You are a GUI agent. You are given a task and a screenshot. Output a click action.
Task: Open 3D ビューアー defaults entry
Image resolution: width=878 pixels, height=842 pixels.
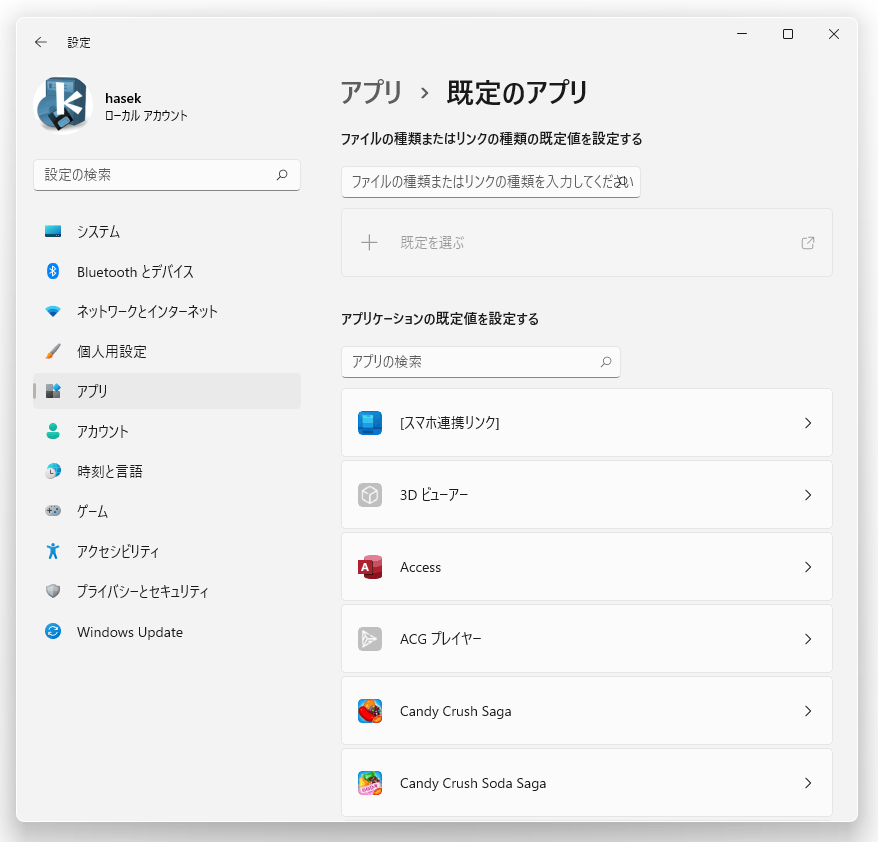587,495
